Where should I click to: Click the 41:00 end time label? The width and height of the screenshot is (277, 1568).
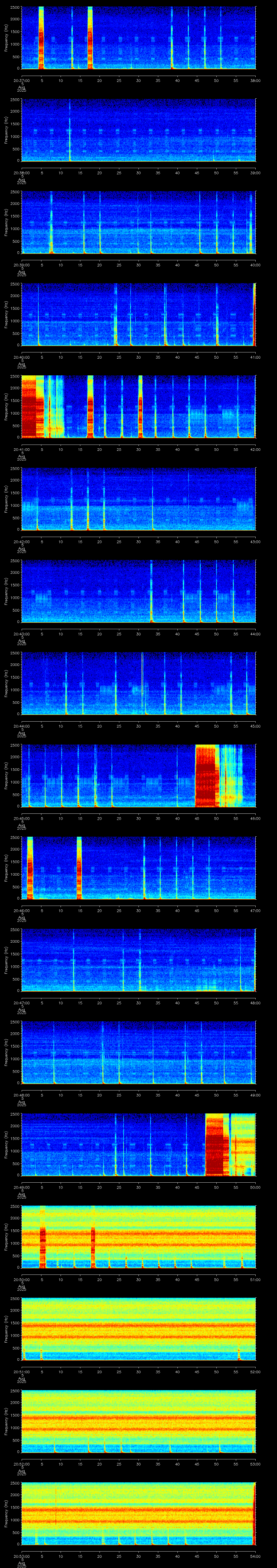(x=256, y=357)
